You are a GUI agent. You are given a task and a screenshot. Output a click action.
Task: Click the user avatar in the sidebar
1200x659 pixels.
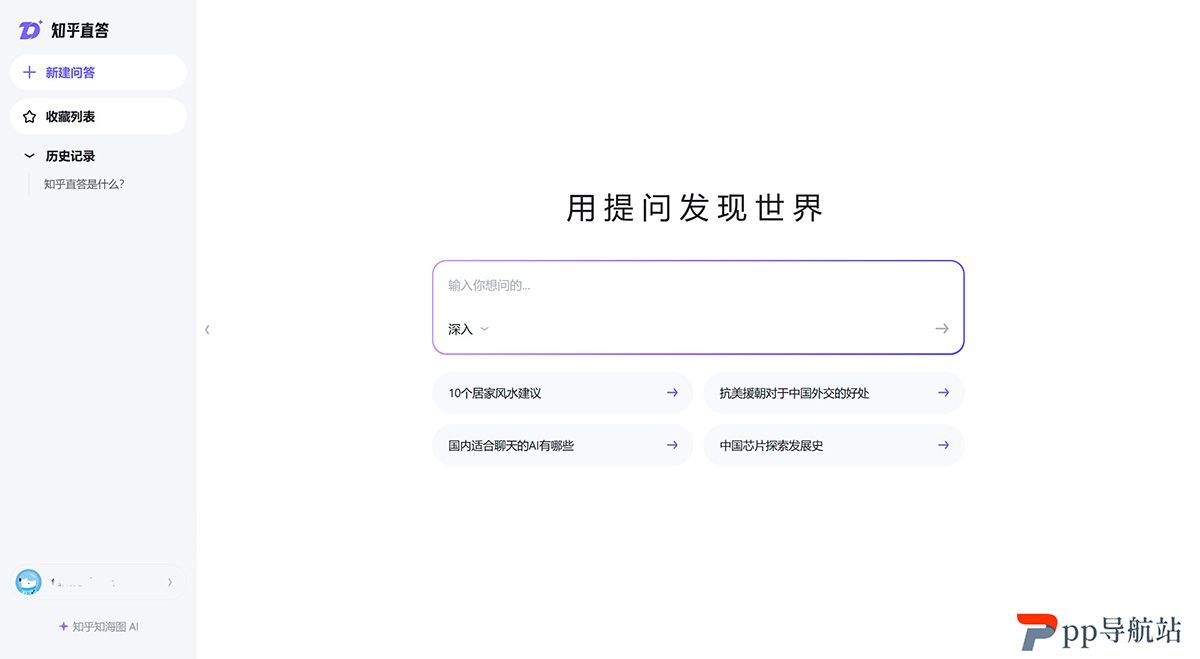[x=28, y=582]
